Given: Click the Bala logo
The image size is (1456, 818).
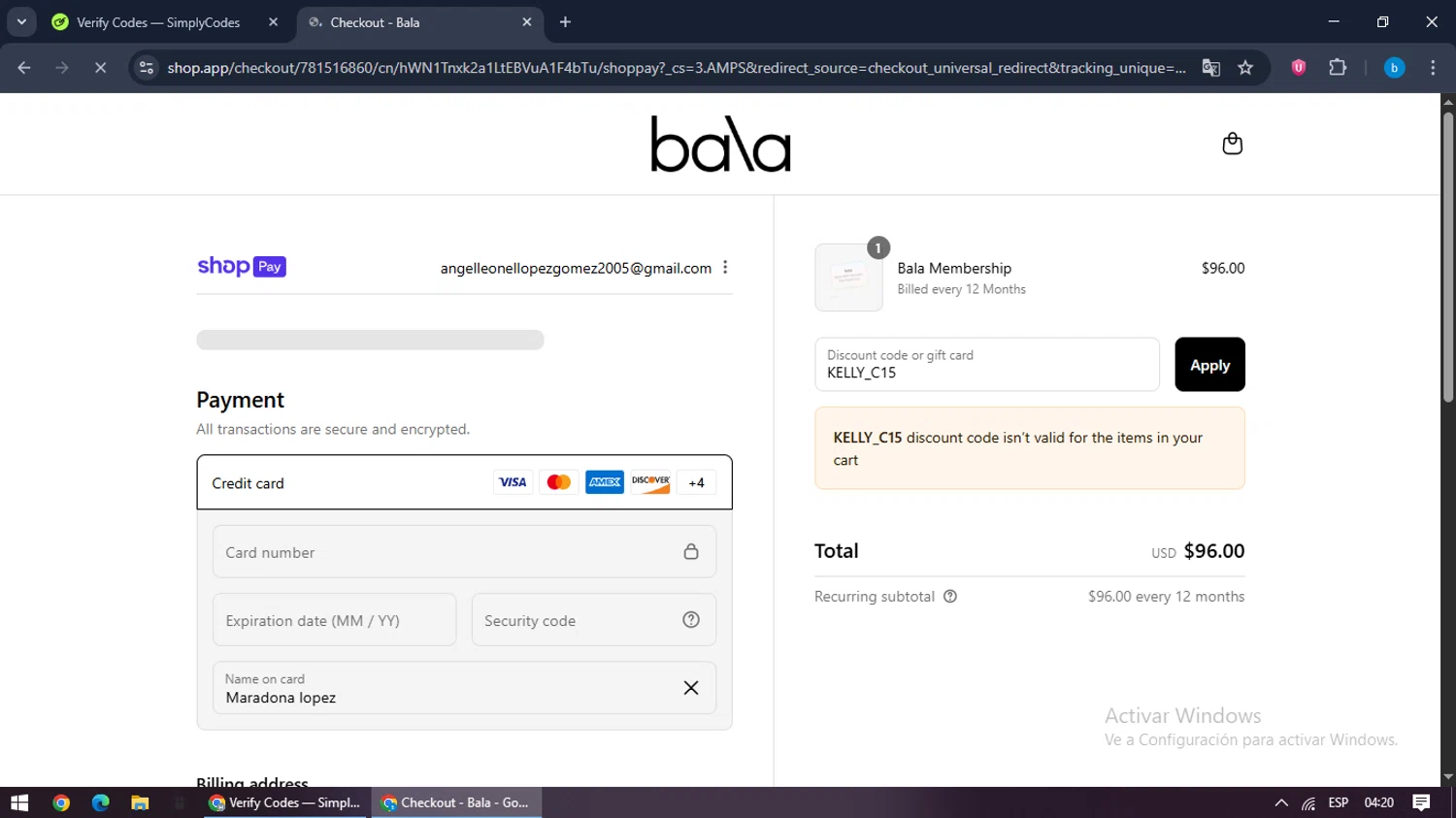Looking at the screenshot, I should pyautogui.click(x=720, y=145).
